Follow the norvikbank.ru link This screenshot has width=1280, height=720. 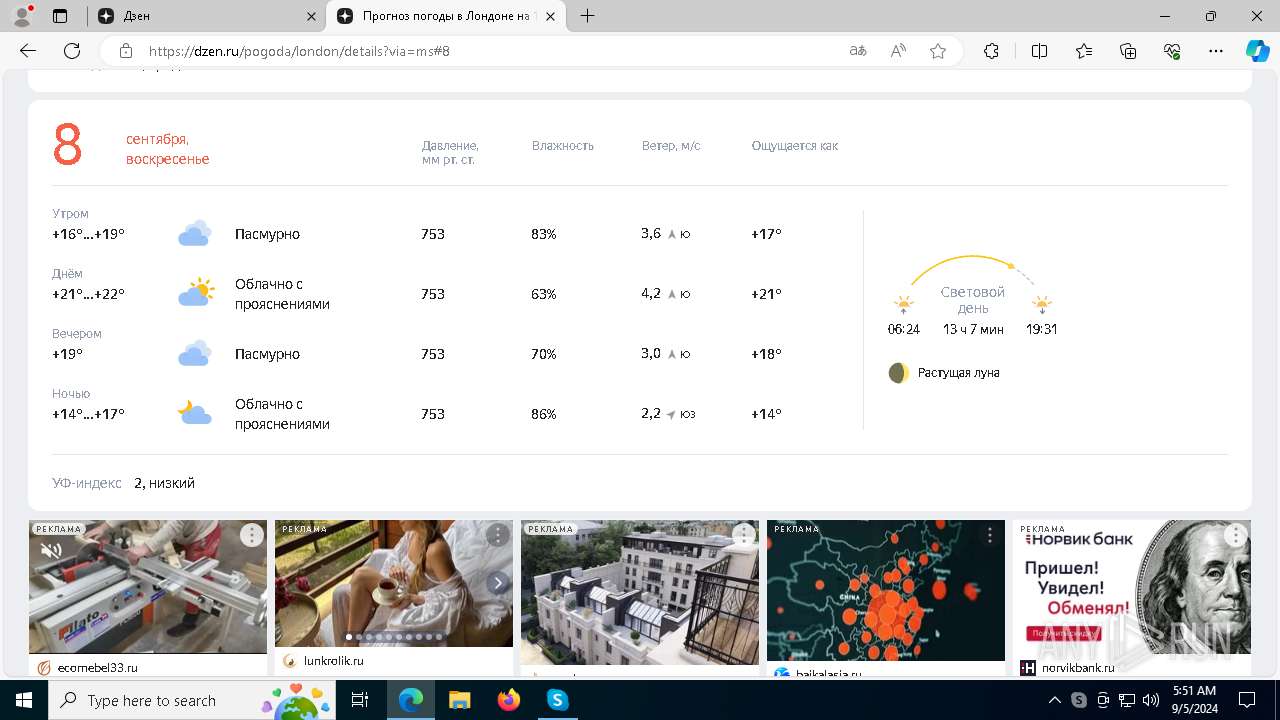click(x=1078, y=667)
